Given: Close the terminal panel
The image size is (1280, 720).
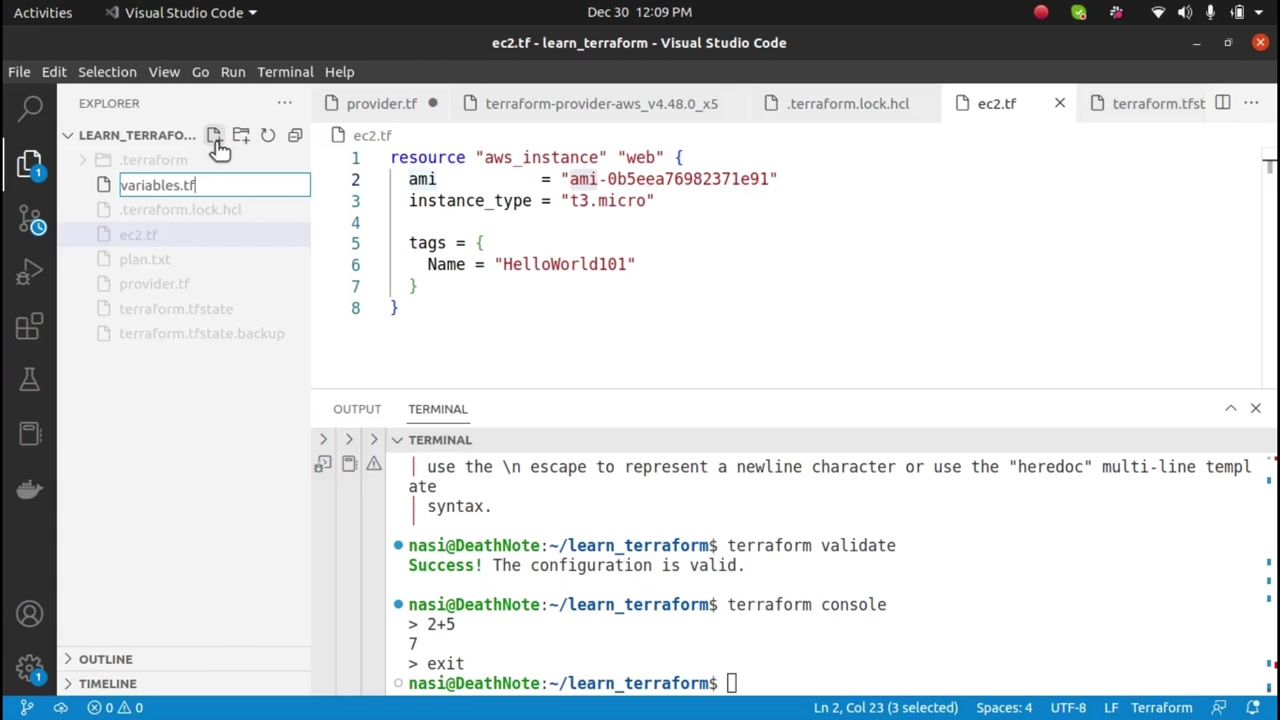Looking at the screenshot, I should [1256, 408].
